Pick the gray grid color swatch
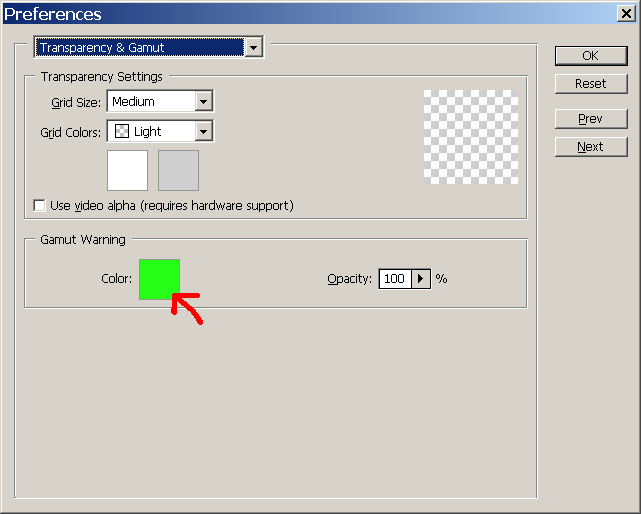 tap(178, 170)
